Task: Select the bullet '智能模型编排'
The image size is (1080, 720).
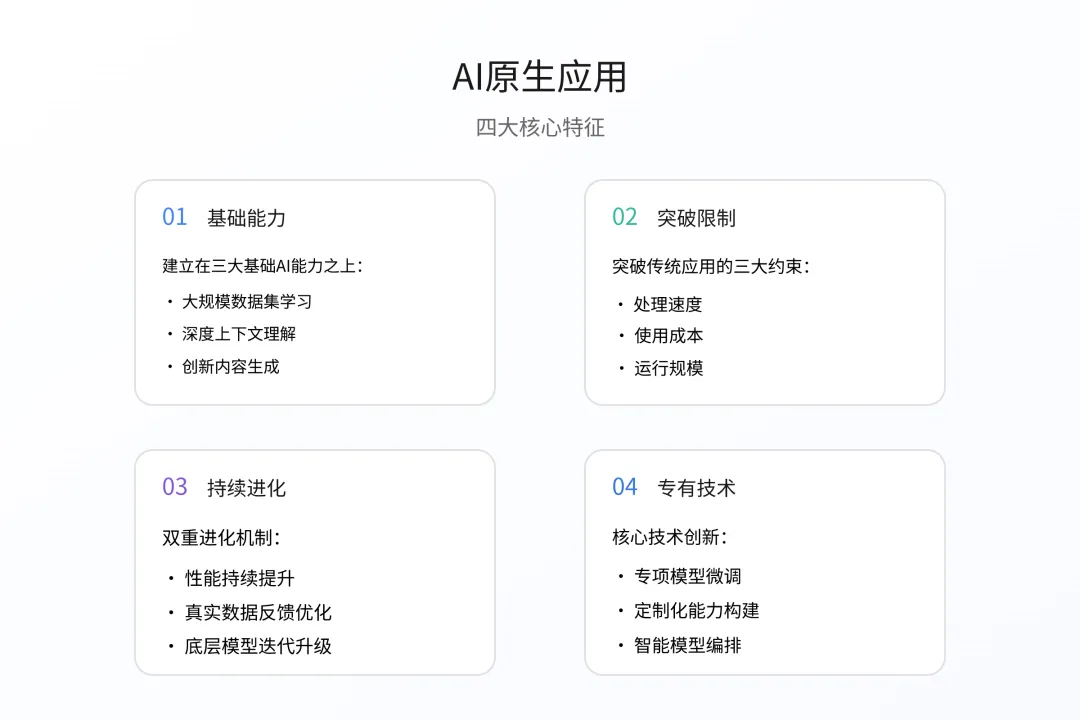Action: pos(687,646)
